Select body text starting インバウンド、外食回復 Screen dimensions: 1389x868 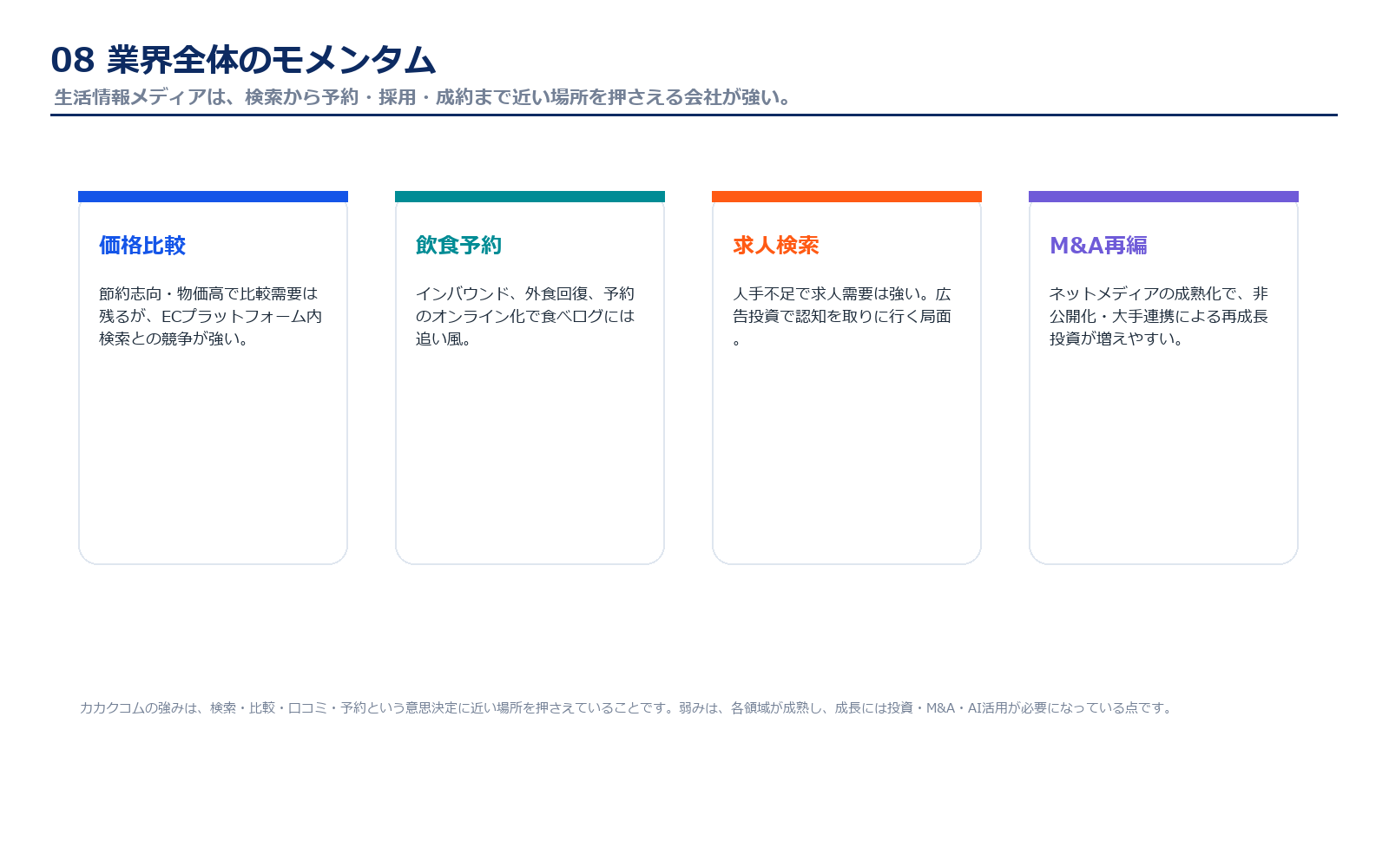[525, 317]
